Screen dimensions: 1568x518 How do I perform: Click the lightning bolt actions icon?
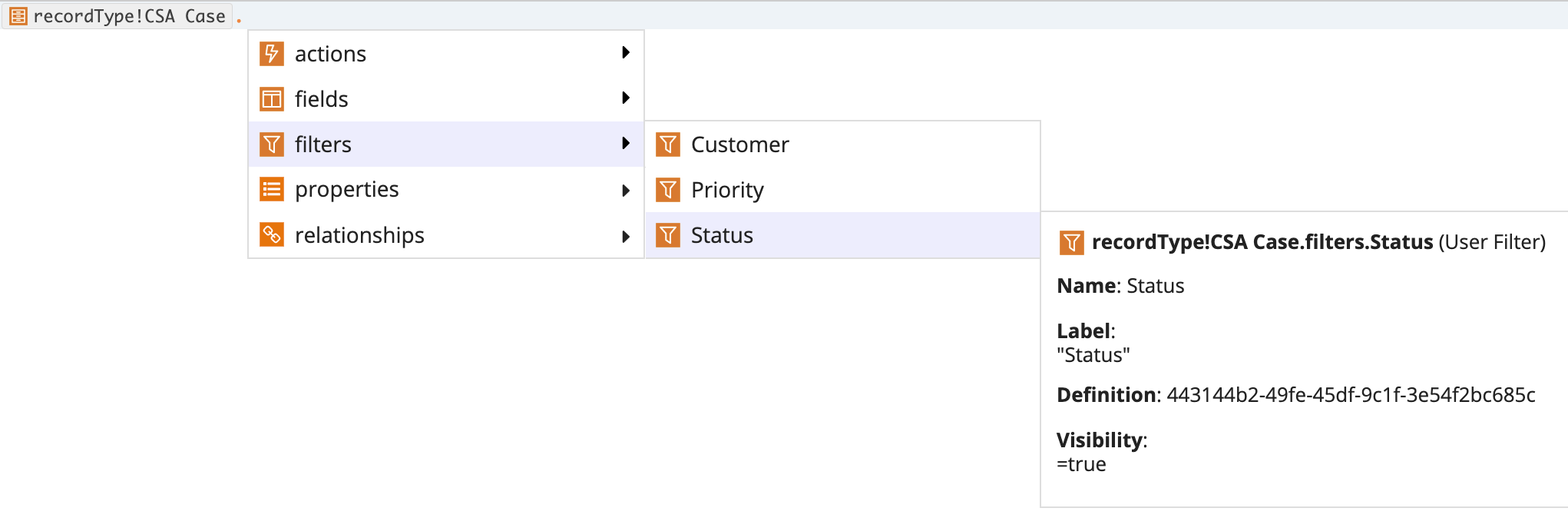[272, 54]
